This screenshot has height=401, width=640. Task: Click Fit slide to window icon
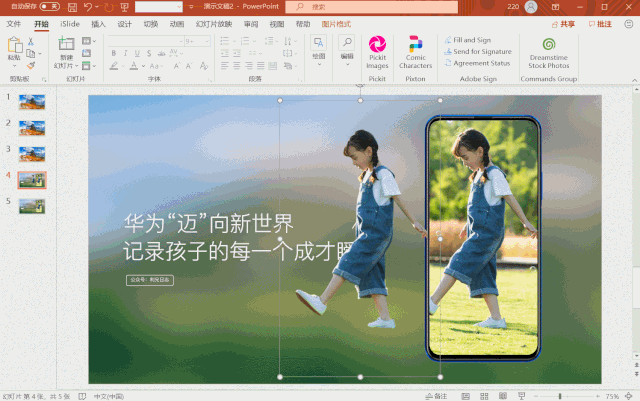(629, 396)
